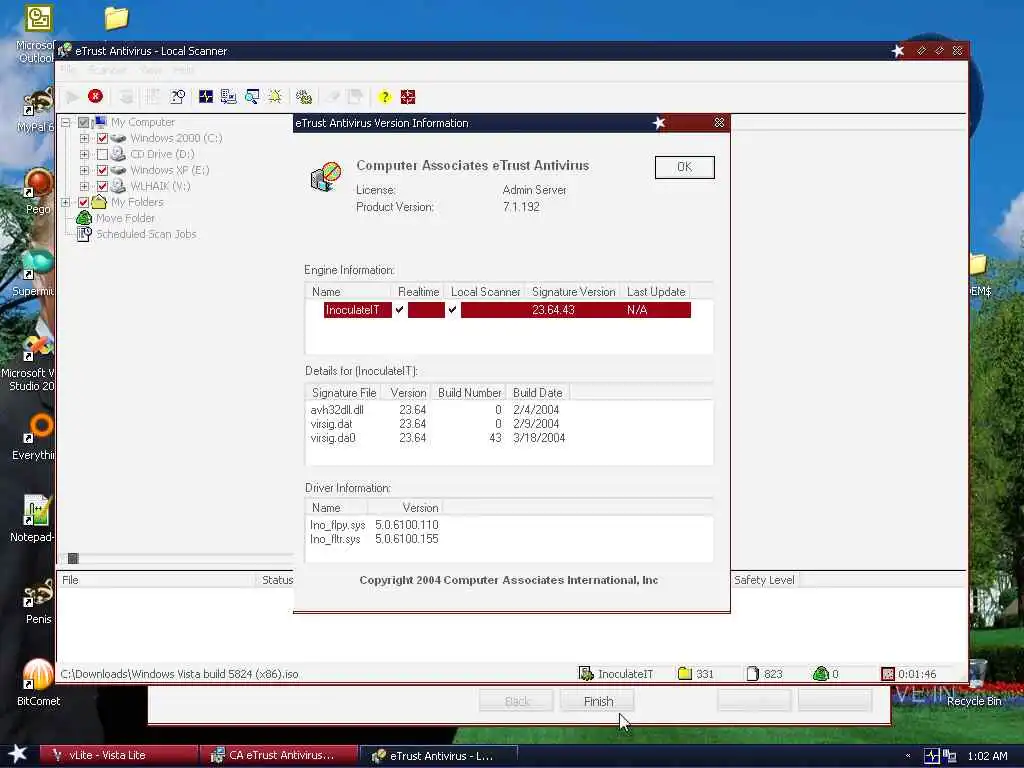Select the avh32dll.dll signature file row
The width and height of the screenshot is (1024, 768).
(438, 410)
